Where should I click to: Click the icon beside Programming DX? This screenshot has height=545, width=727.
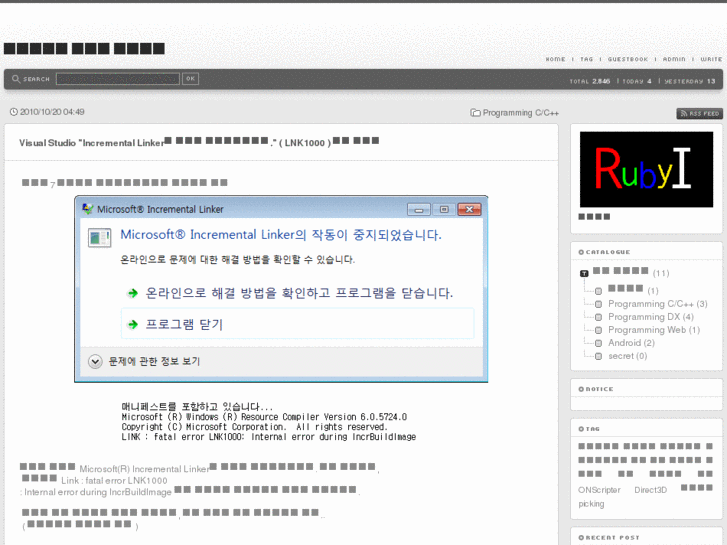[x=599, y=317]
